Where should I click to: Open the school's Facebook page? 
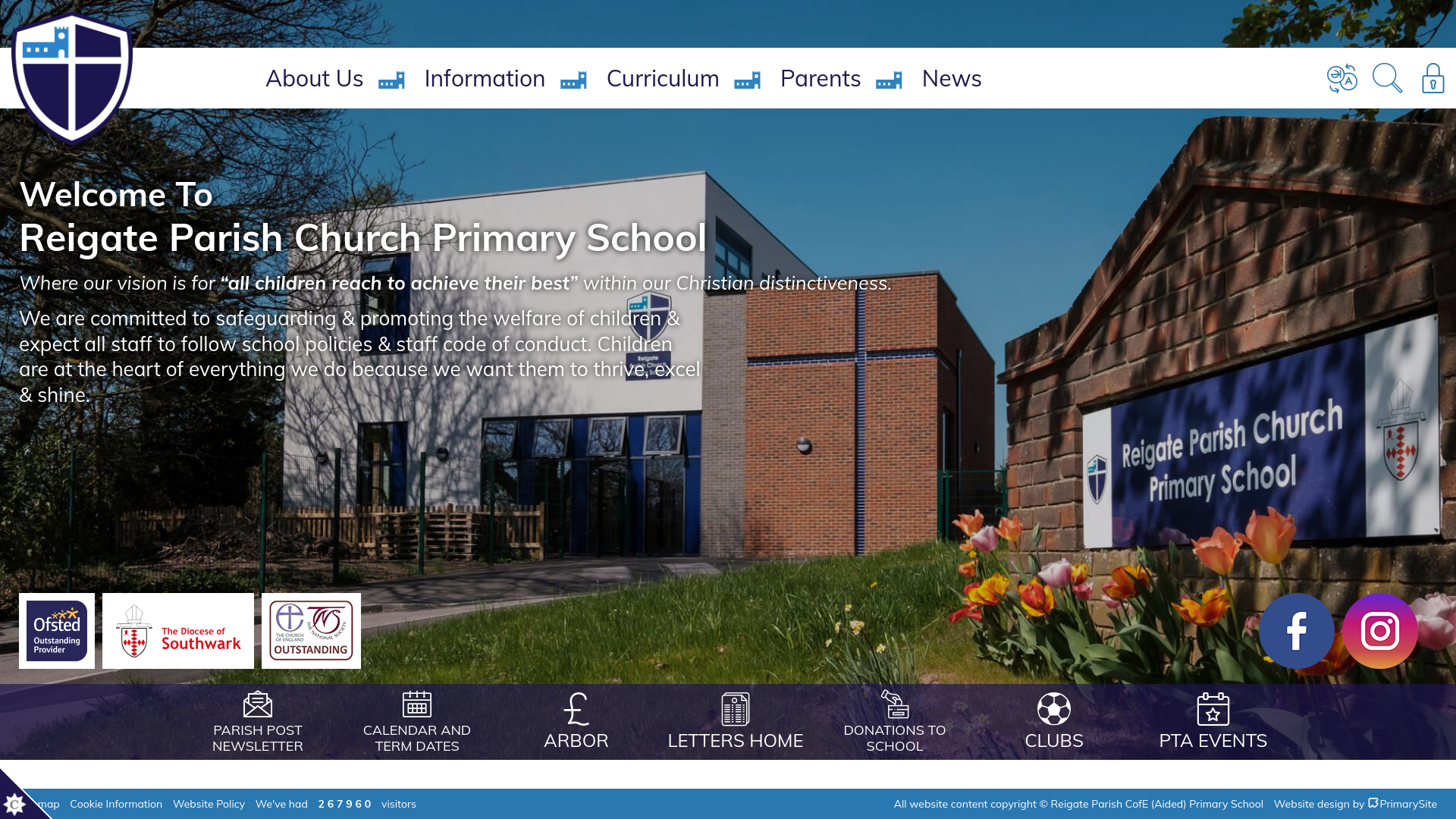tap(1297, 631)
